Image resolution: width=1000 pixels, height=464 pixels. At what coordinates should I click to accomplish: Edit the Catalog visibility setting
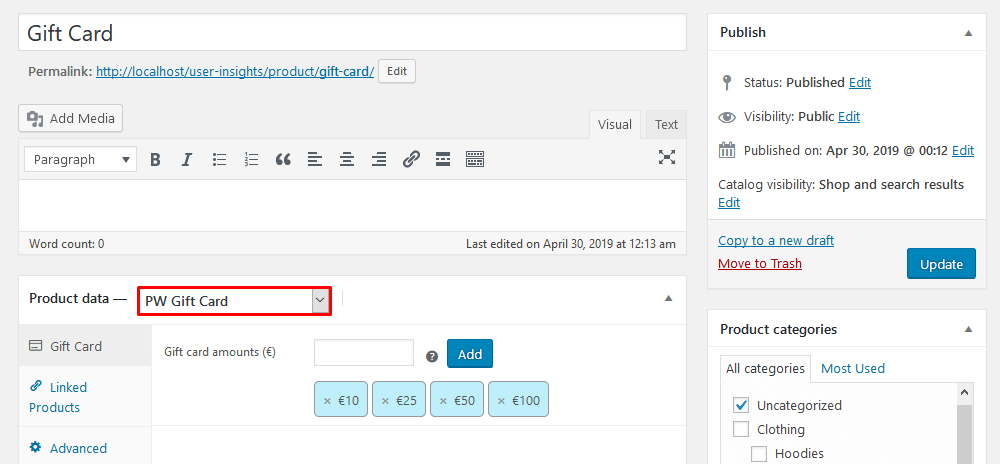tap(729, 203)
